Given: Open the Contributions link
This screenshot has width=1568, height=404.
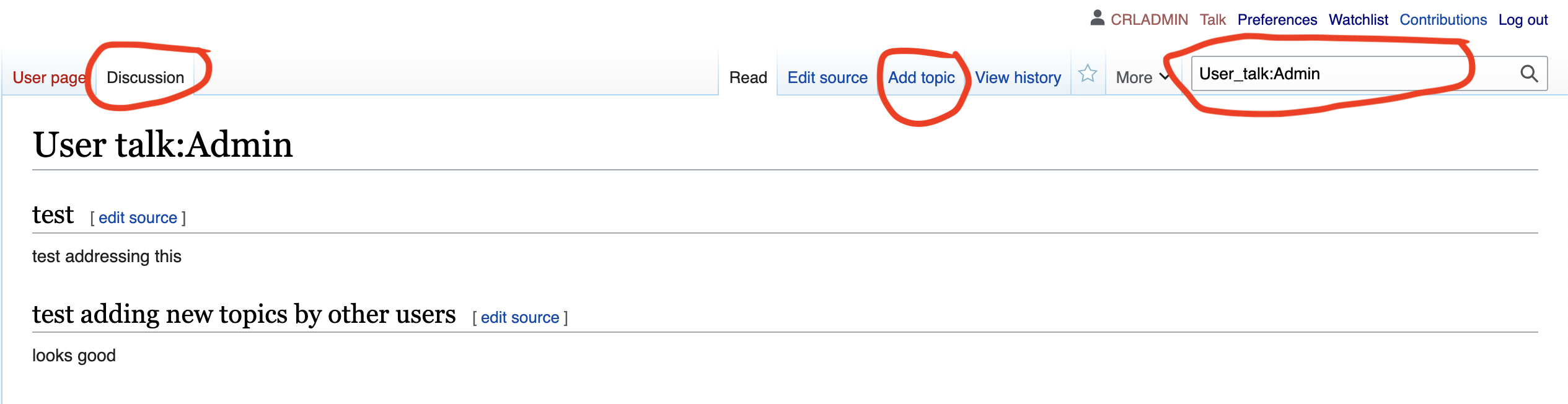Looking at the screenshot, I should (1443, 20).
